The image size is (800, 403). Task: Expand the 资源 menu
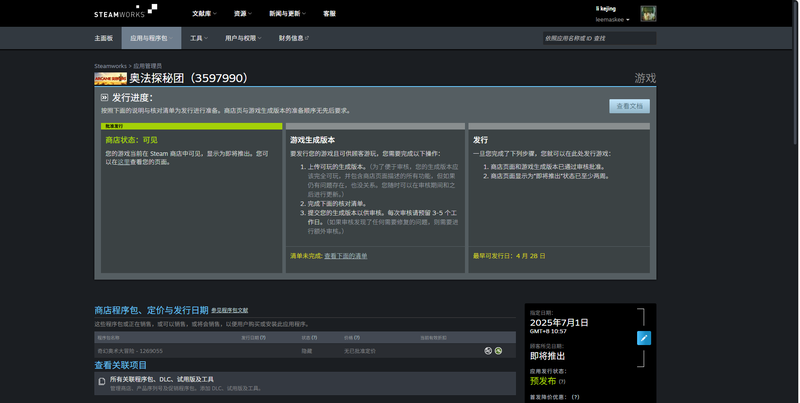(242, 14)
